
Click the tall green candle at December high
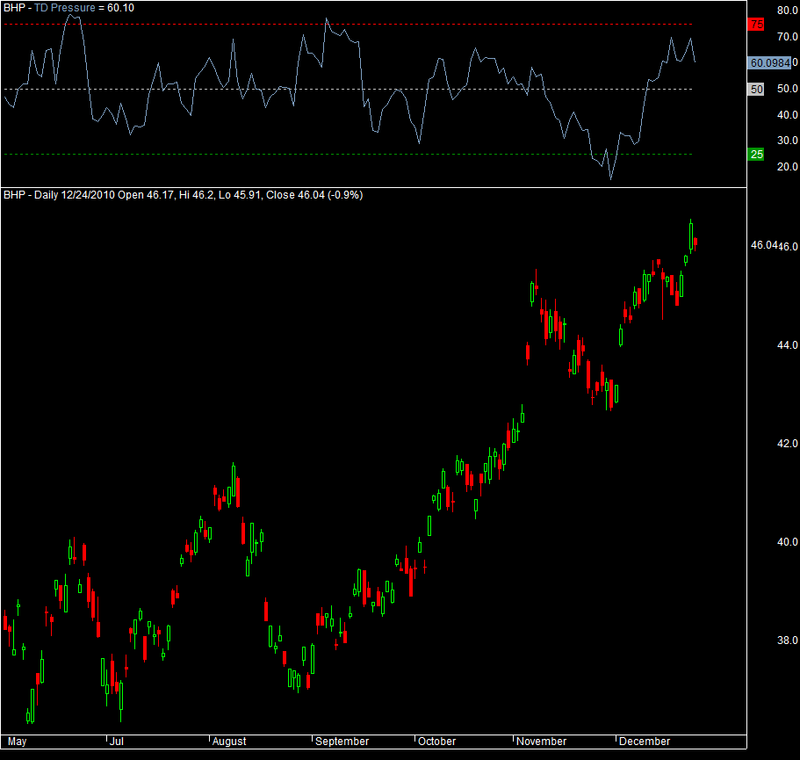click(691, 236)
